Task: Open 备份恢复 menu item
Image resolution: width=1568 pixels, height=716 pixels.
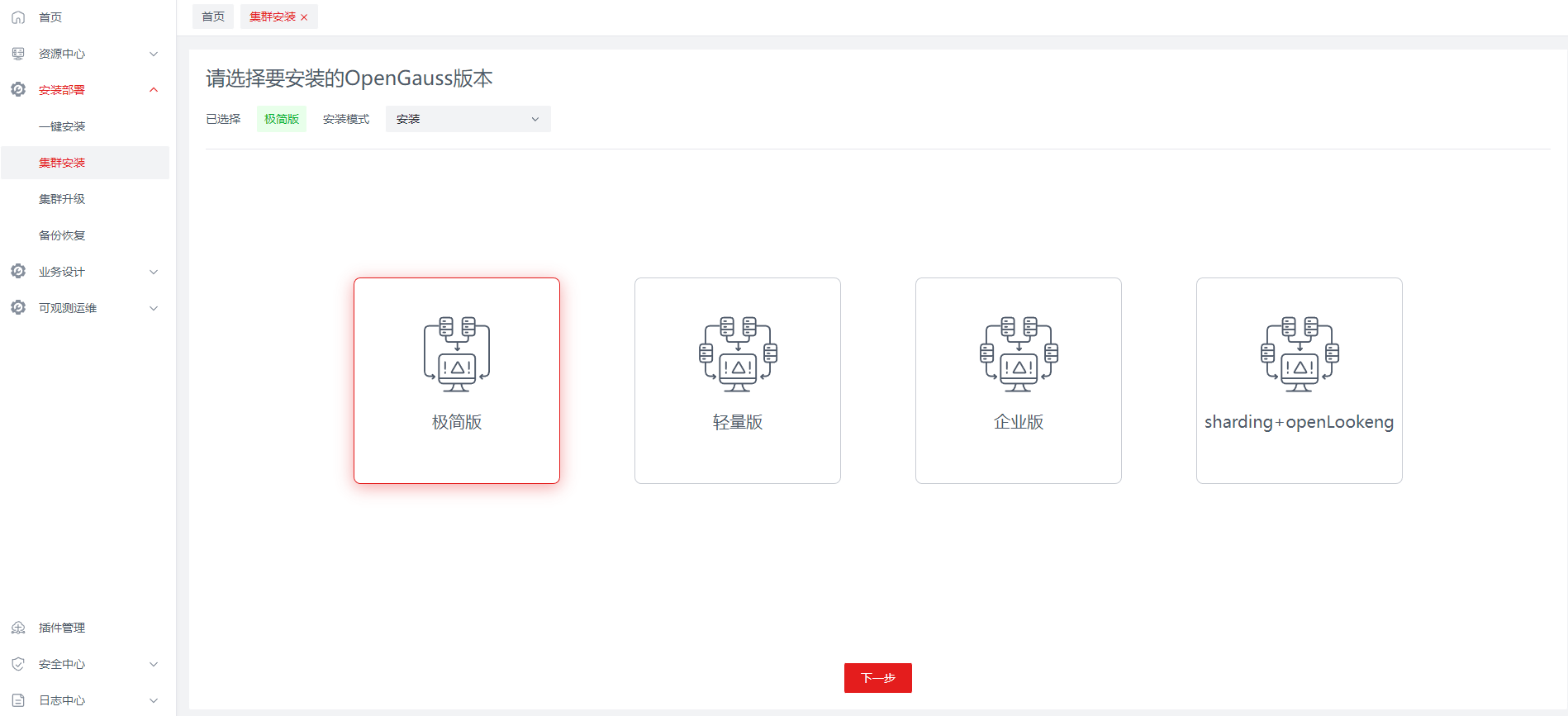Action: point(62,235)
